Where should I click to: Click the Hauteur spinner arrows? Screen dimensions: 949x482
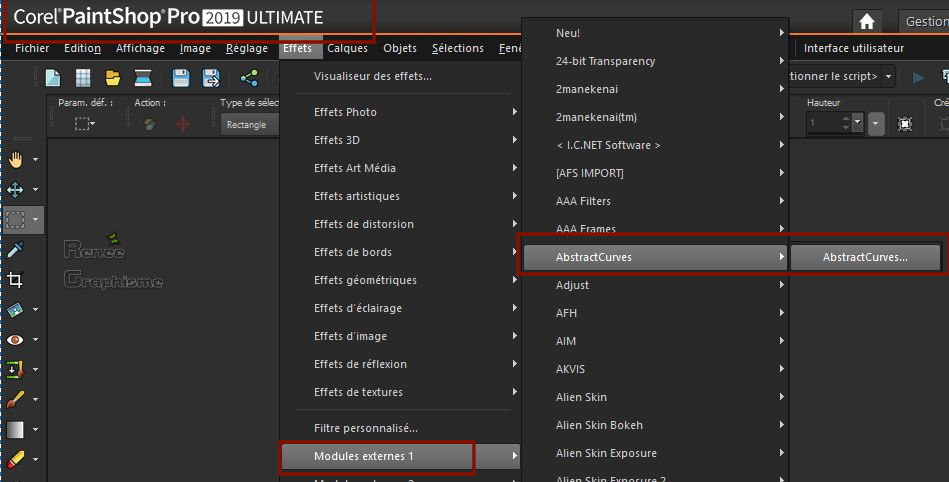click(x=846, y=123)
